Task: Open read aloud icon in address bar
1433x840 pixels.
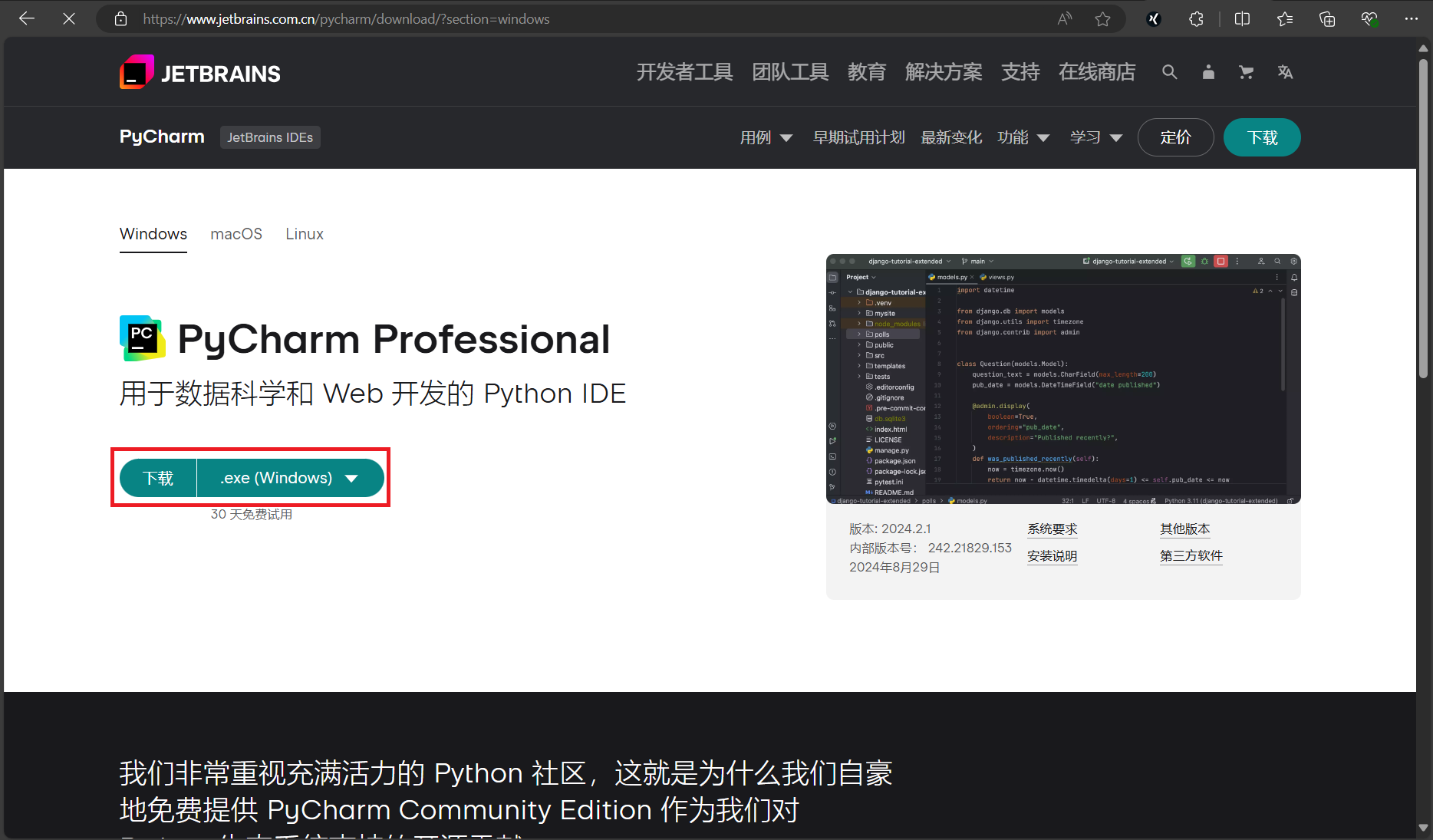Action: [x=1065, y=18]
